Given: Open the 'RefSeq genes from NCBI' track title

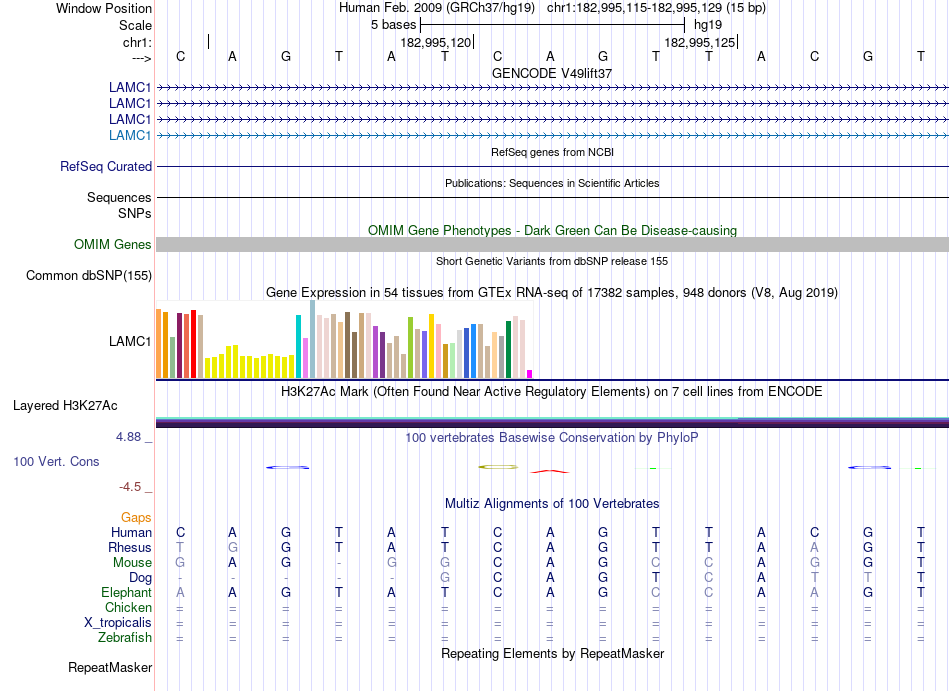Looking at the screenshot, I should pos(552,152).
